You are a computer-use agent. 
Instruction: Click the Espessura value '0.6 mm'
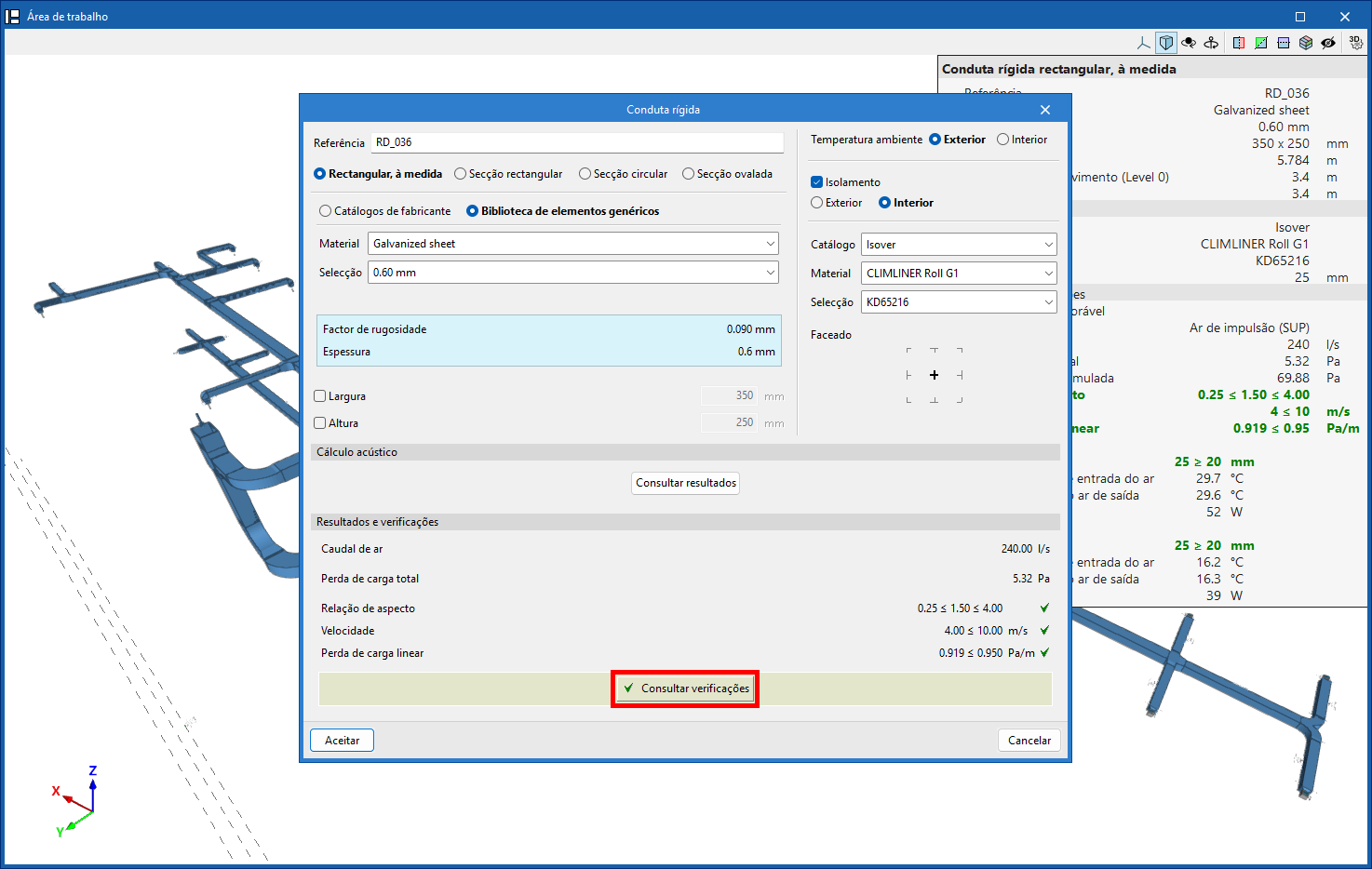click(756, 352)
